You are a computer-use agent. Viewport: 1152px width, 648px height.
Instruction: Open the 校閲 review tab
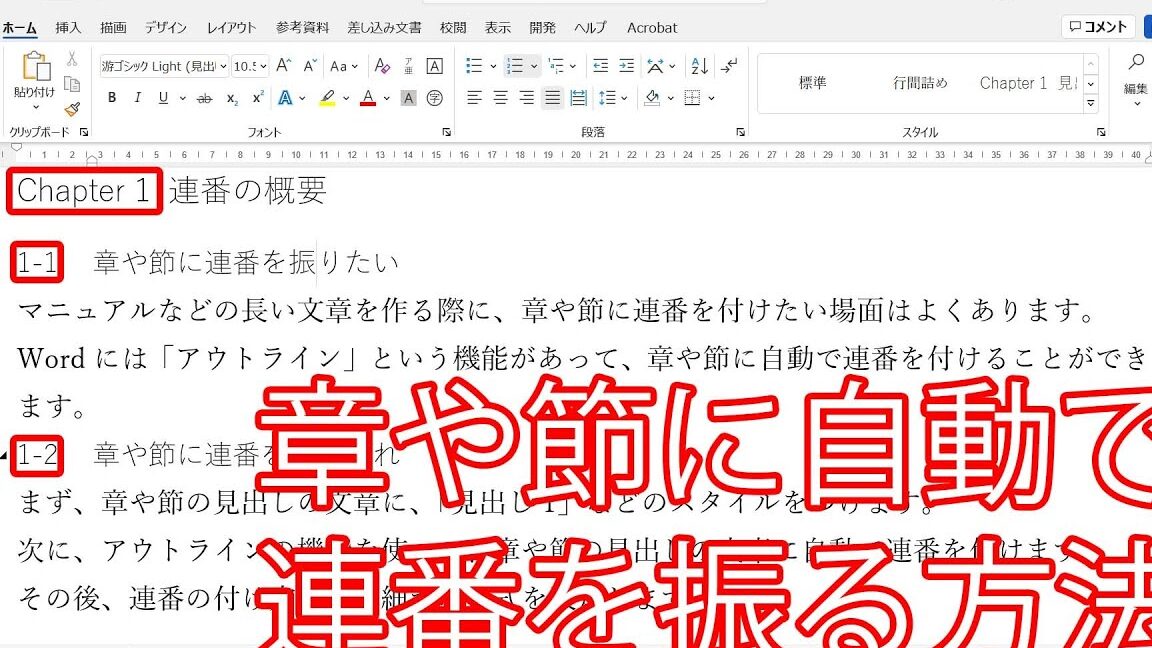coord(453,28)
